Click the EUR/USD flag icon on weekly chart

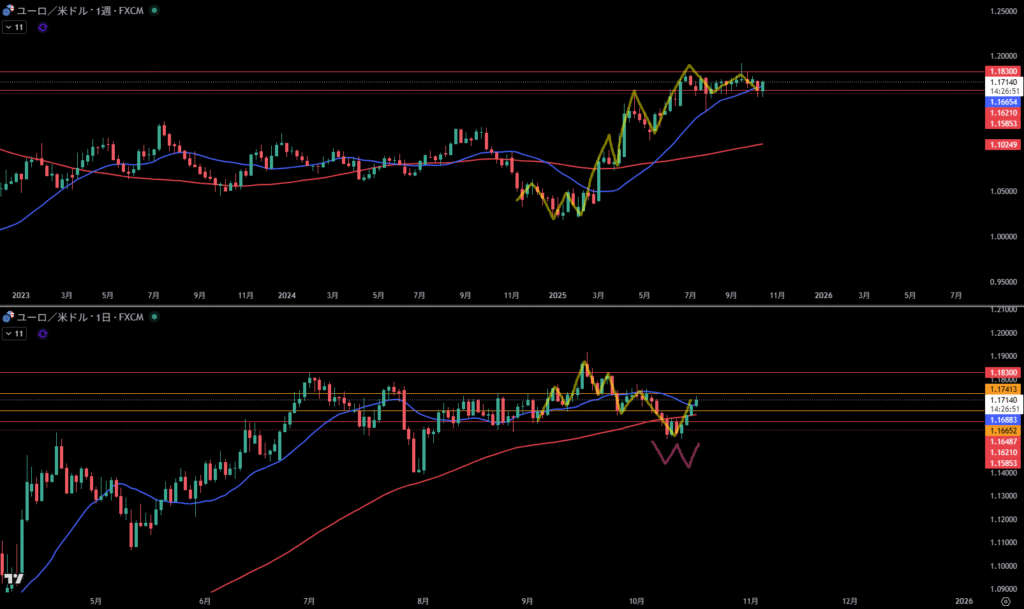pos(9,11)
